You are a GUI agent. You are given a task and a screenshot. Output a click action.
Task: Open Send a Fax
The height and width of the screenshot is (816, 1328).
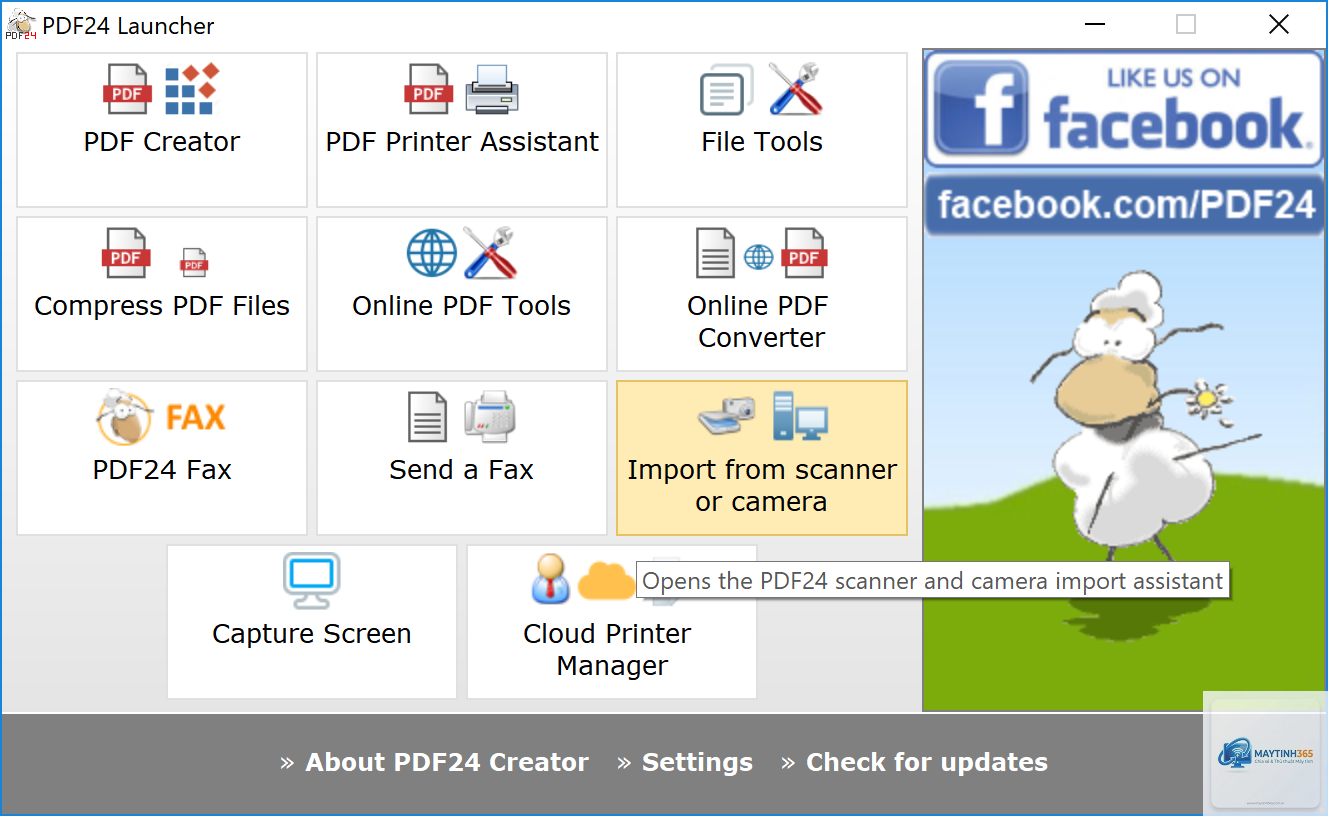click(x=462, y=458)
